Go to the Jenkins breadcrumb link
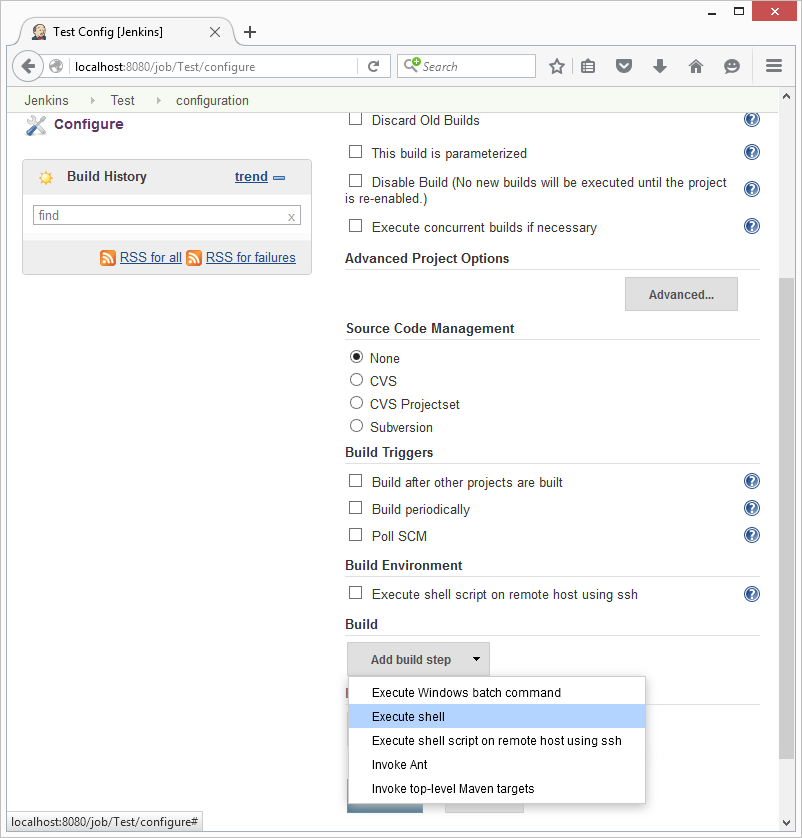 pos(46,100)
